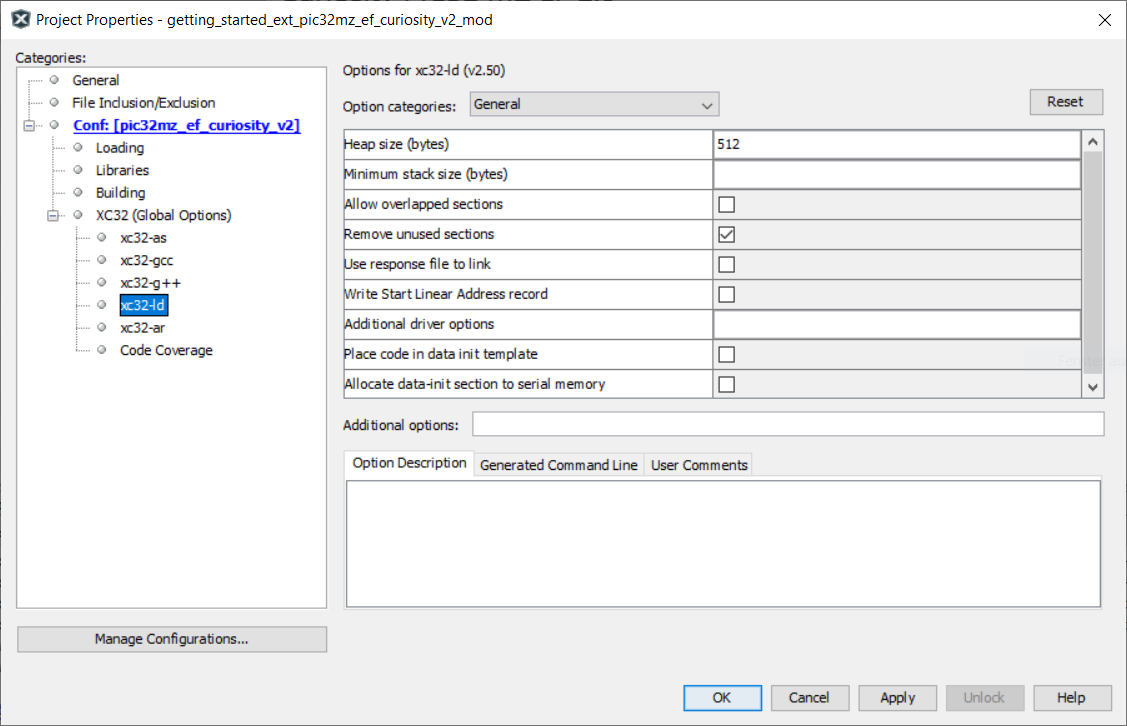Reset linker options to defaults
The width and height of the screenshot is (1127, 726).
coord(1066,102)
